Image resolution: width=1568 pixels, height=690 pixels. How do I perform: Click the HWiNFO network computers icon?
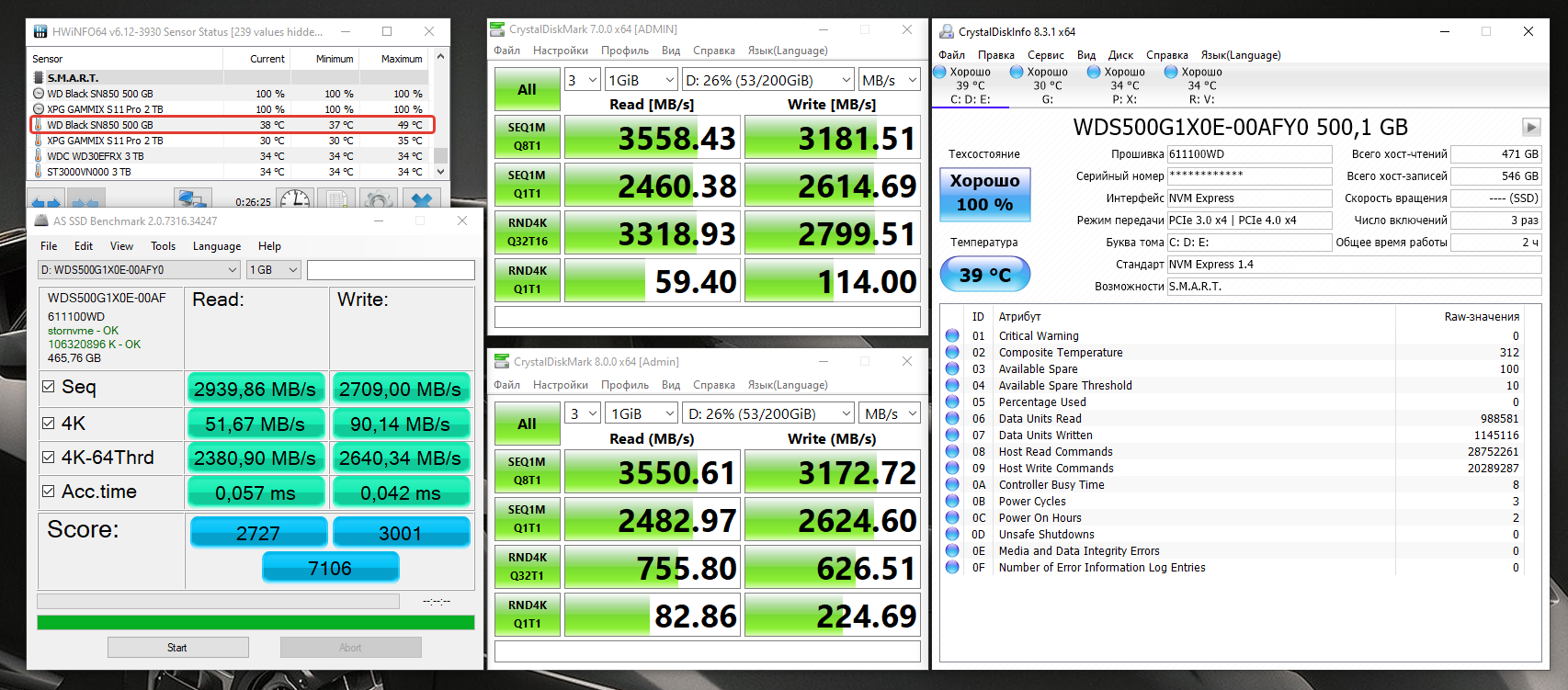click(x=192, y=199)
